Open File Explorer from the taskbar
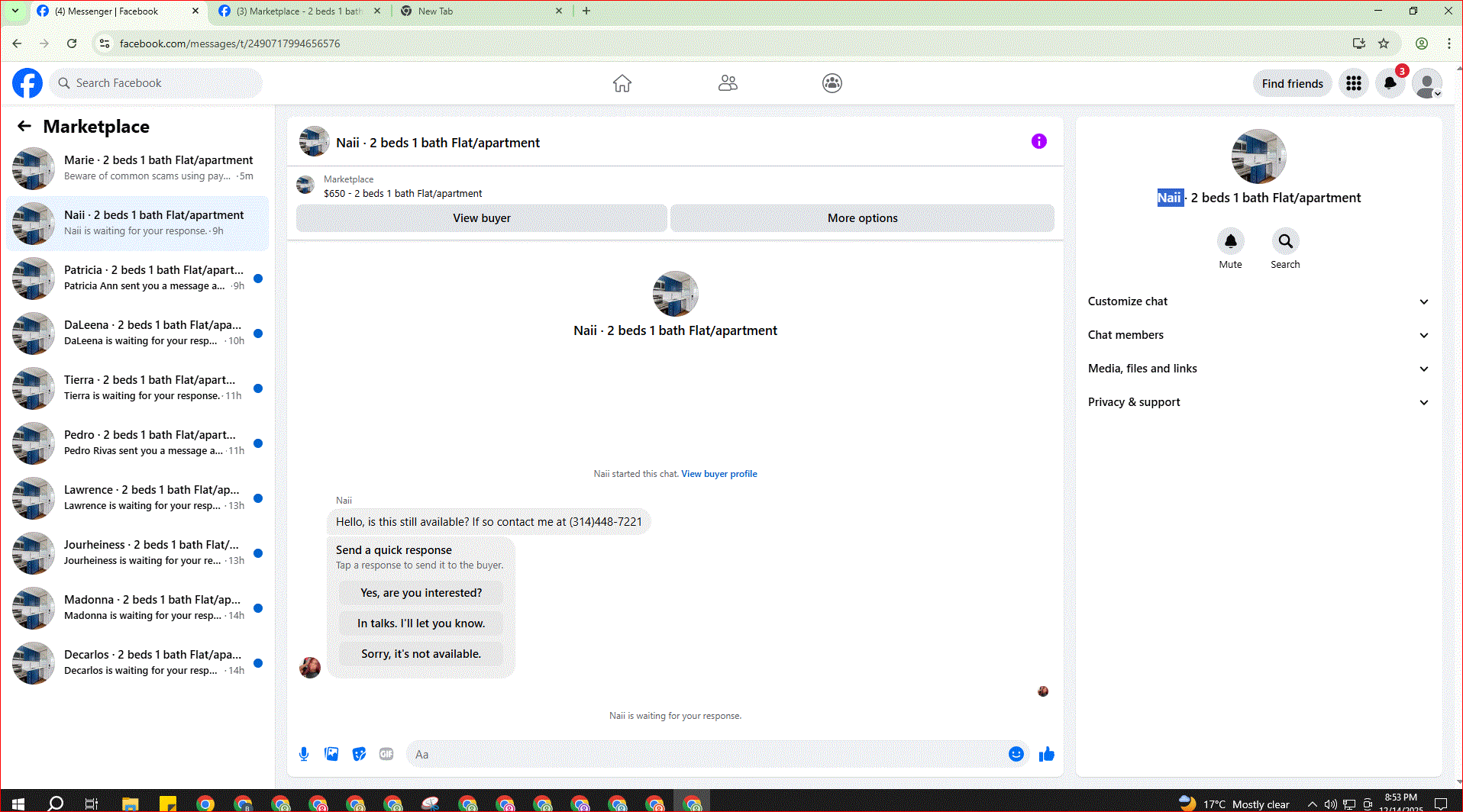The image size is (1463, 812). [130, 803]
